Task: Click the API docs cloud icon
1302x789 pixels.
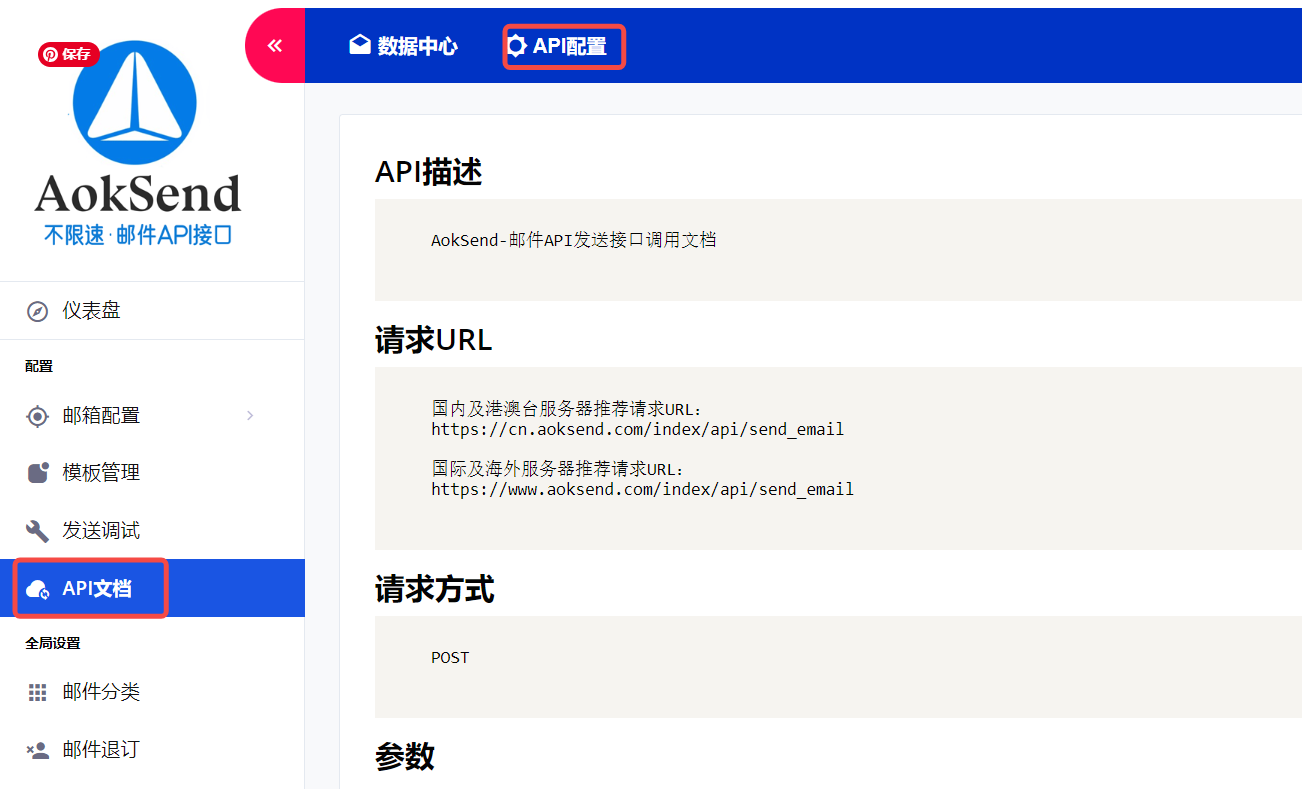Action: tap(37, 589)
